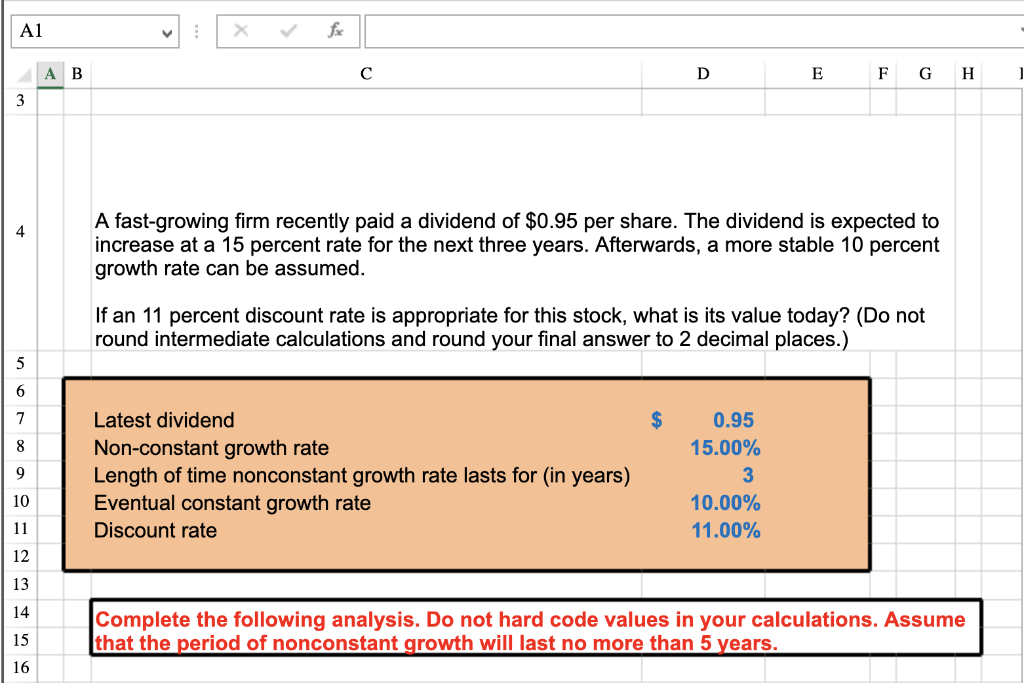Click the Discount rate cell showing 11.00%

[x=726, y=531]
